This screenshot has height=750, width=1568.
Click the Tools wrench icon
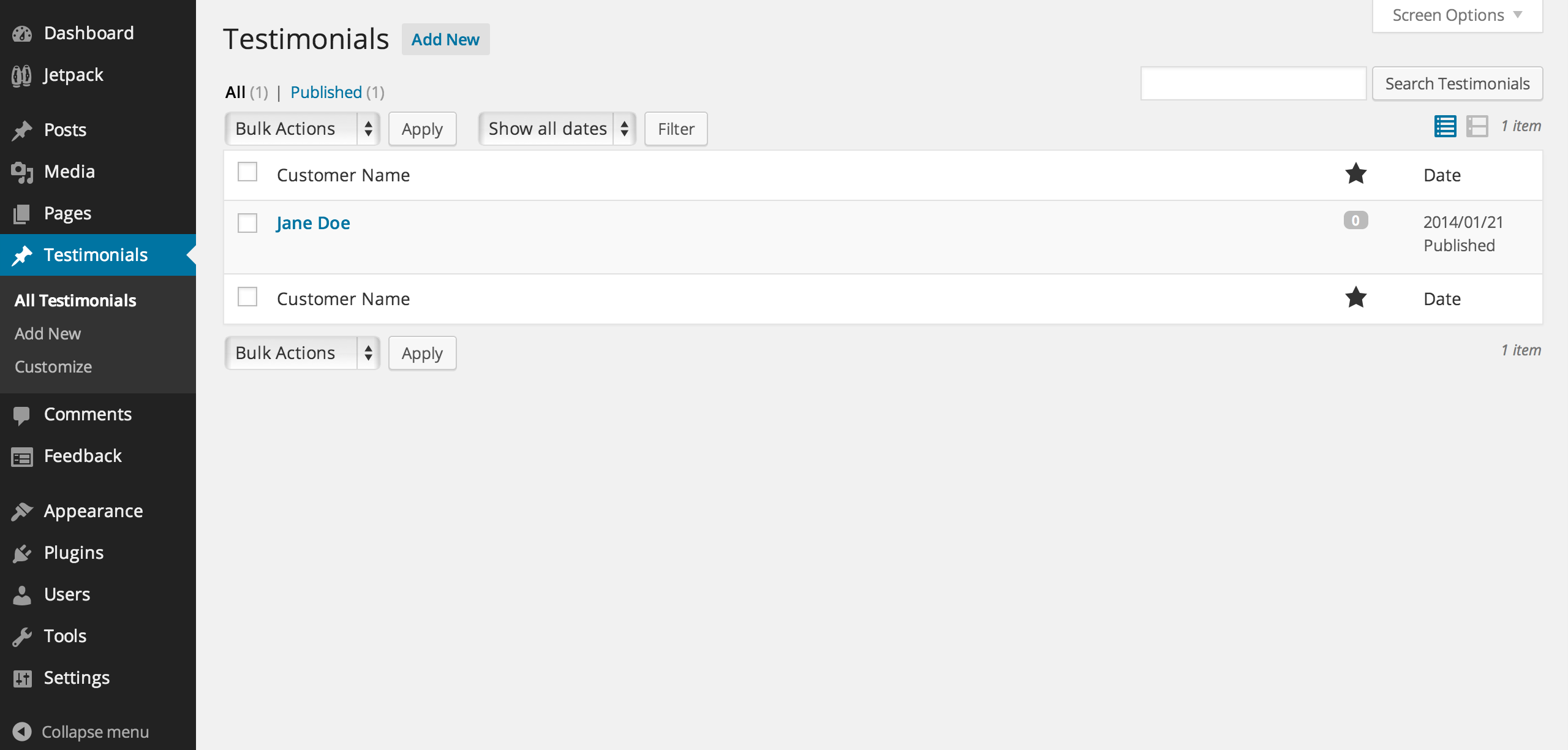click(x=21, y=637)
